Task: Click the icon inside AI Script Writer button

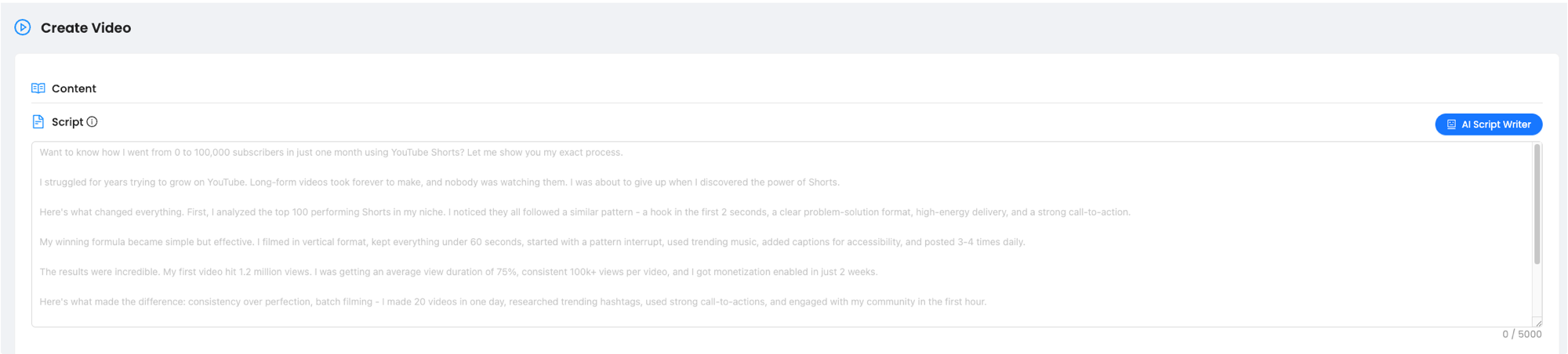Action: (1451, 125)
